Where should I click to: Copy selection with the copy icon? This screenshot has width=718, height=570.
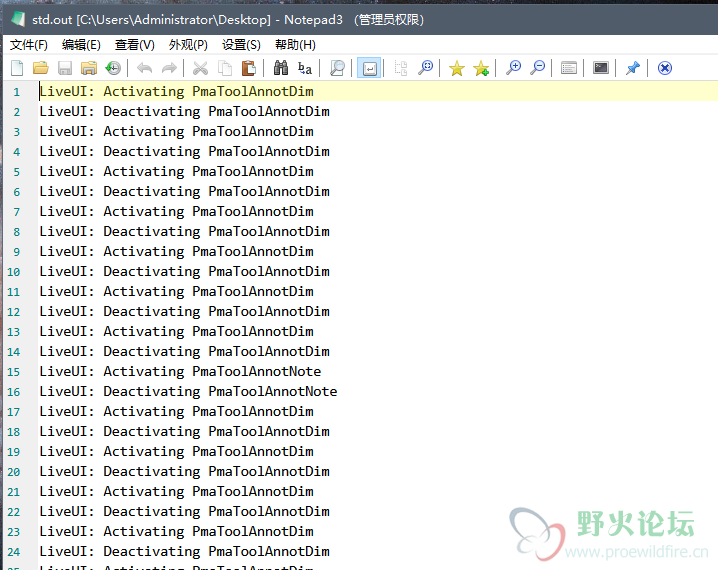click(225, 68)
